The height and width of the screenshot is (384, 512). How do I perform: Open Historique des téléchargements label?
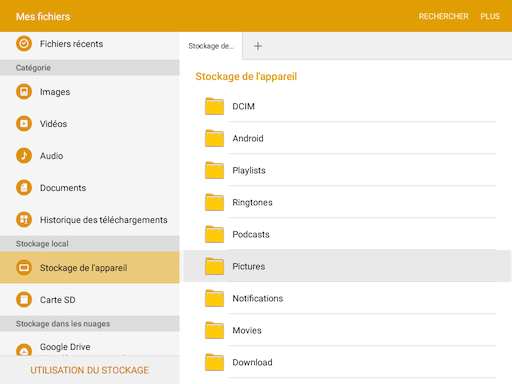tap(104, 220)
